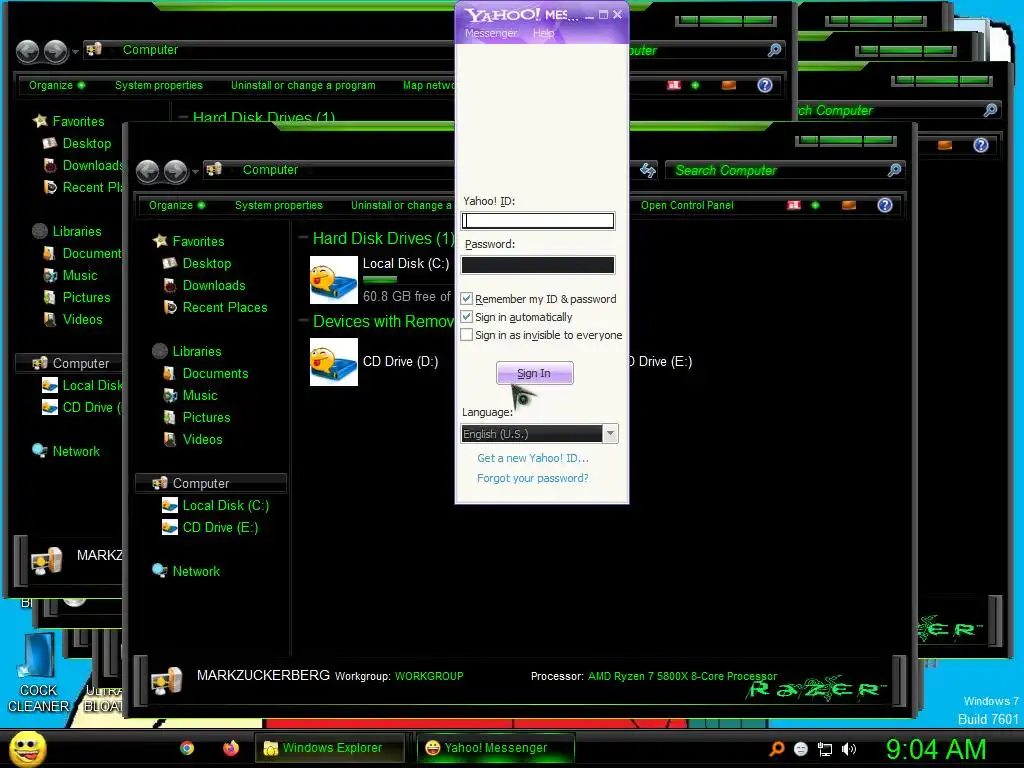Select Computer in front Explorer navigation pane

[210, 483]
